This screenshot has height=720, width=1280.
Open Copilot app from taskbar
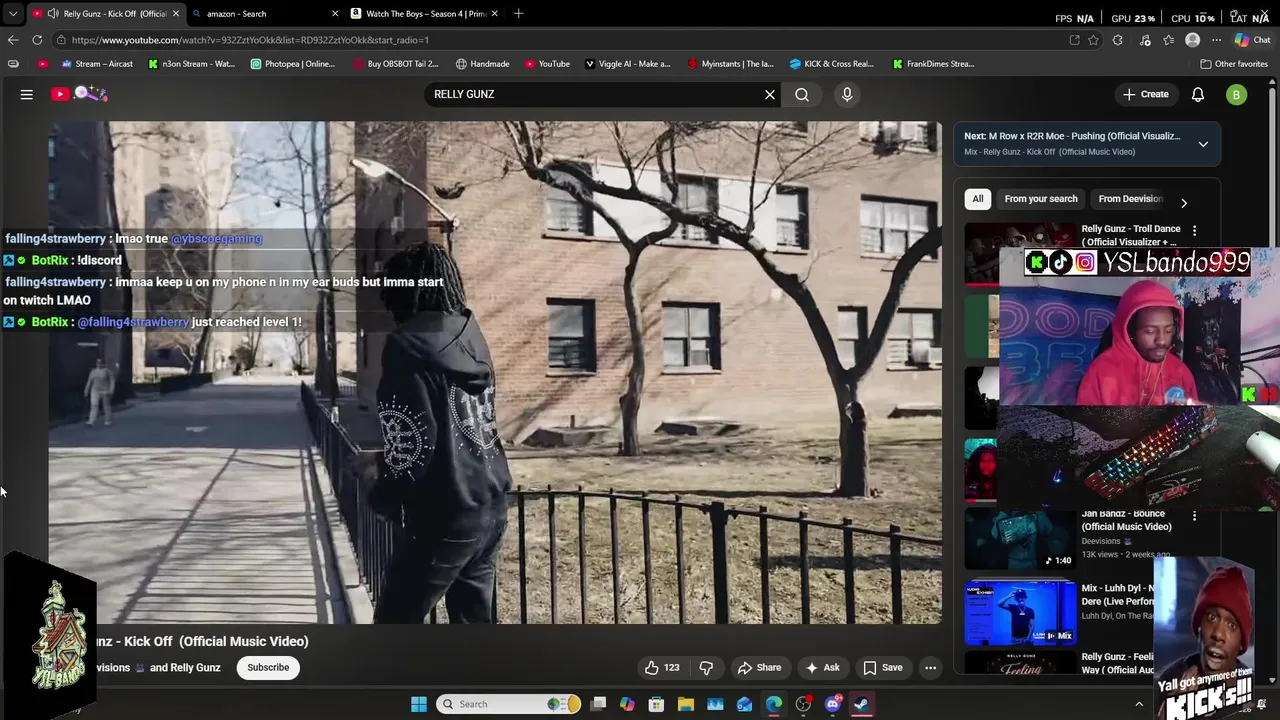point(627,704)
